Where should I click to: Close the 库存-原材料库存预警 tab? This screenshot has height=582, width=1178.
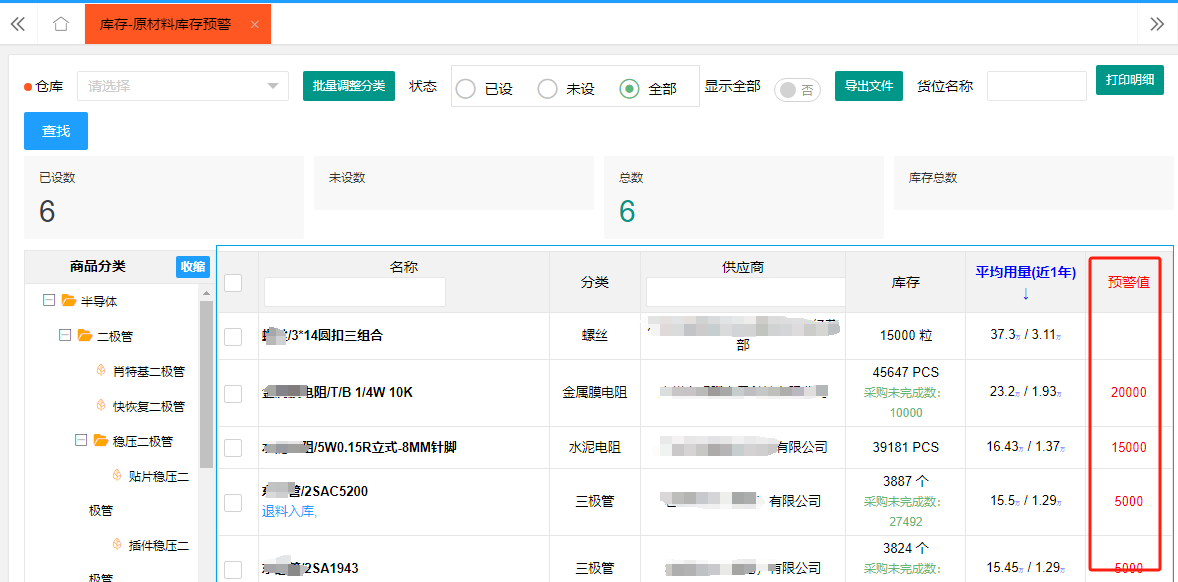[254, 24]
